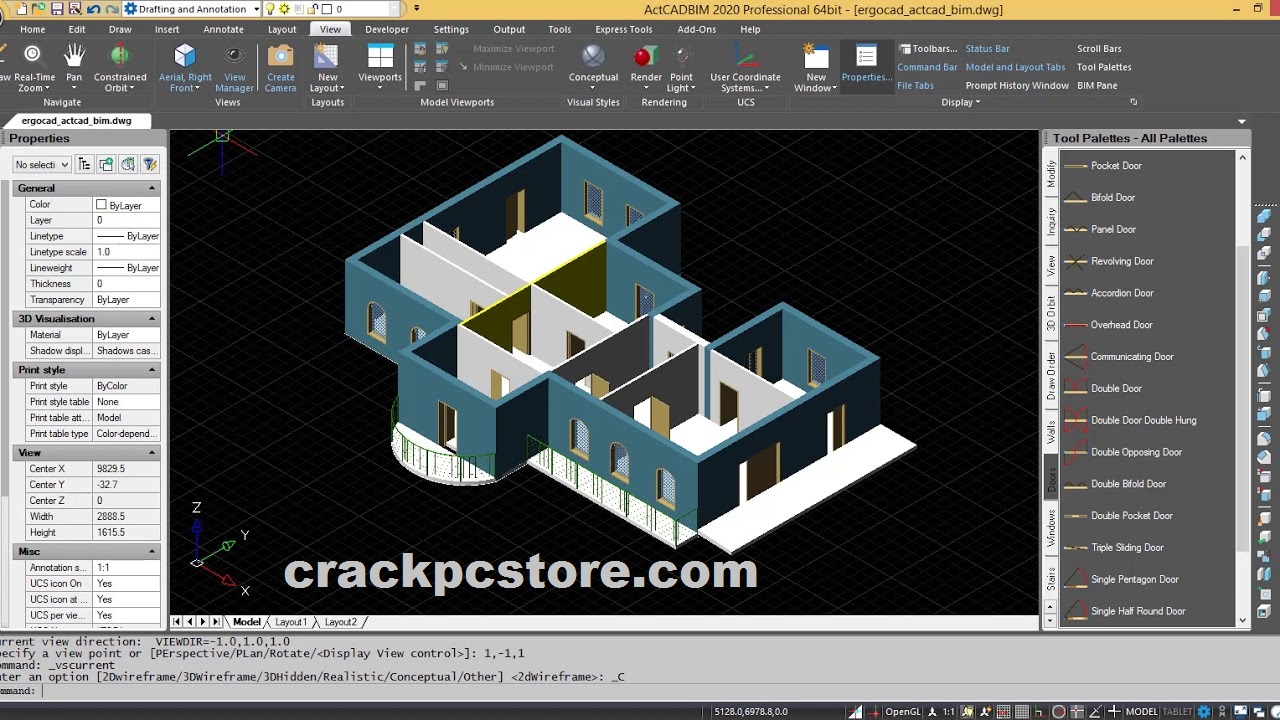Click the Save icon in quick access toolbar
1280x720 pixels.
57,9
